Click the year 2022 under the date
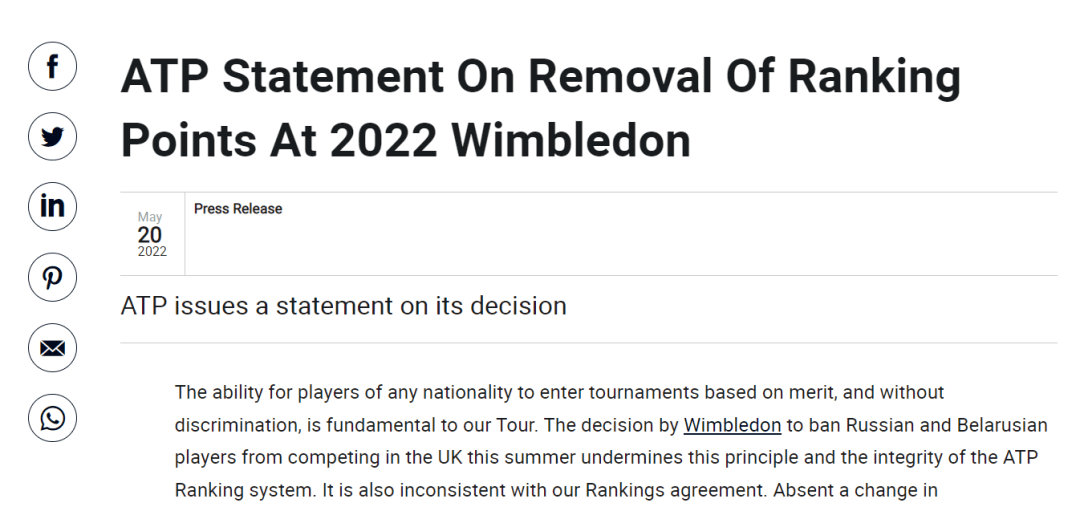 152,251
